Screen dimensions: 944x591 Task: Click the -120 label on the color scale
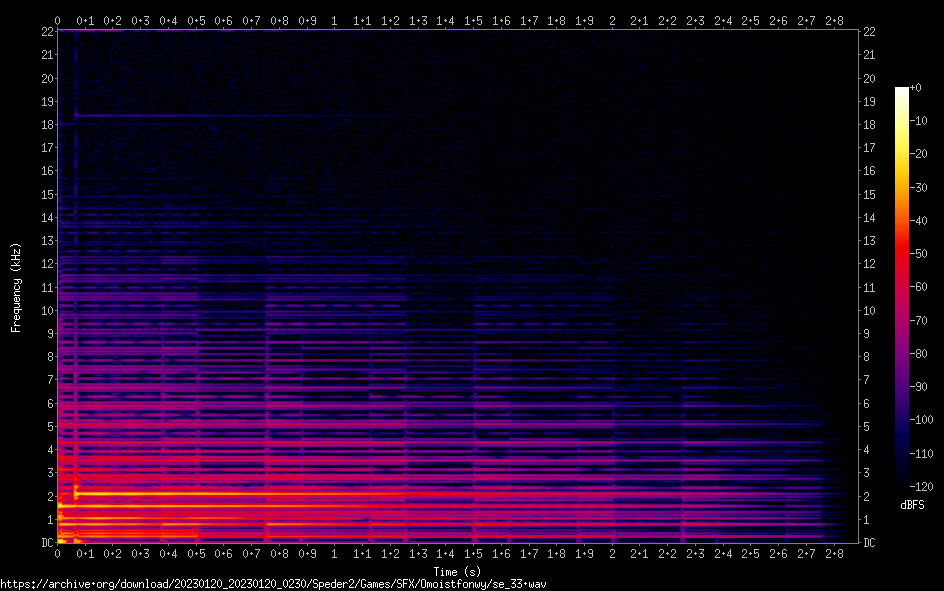918,486
